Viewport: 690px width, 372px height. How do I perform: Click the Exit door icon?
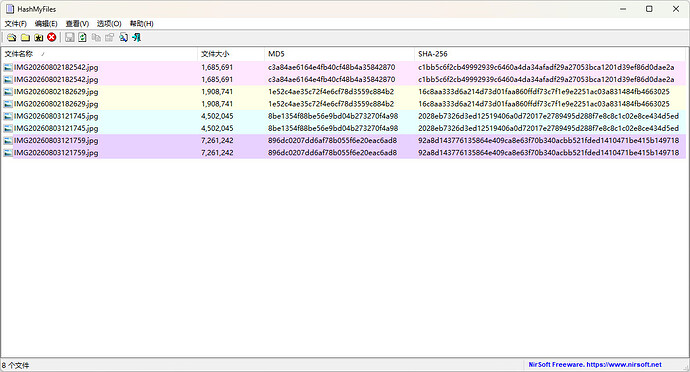point(136,37)
